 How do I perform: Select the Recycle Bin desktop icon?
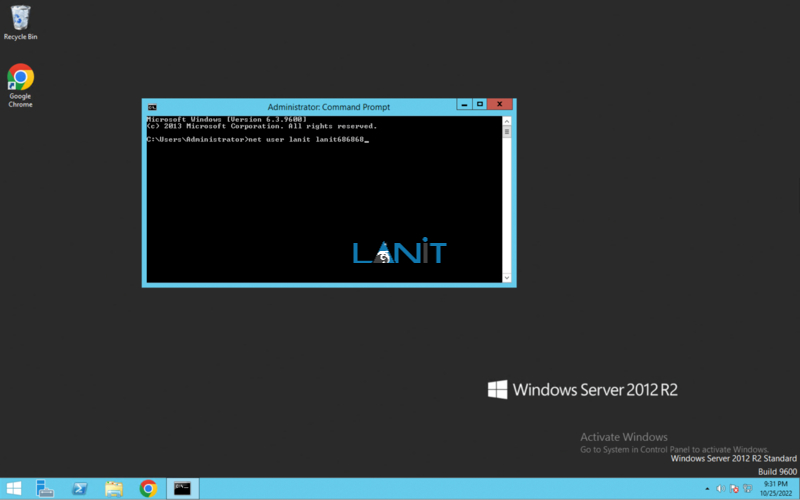pyautogui.click(x=20, y=22)
